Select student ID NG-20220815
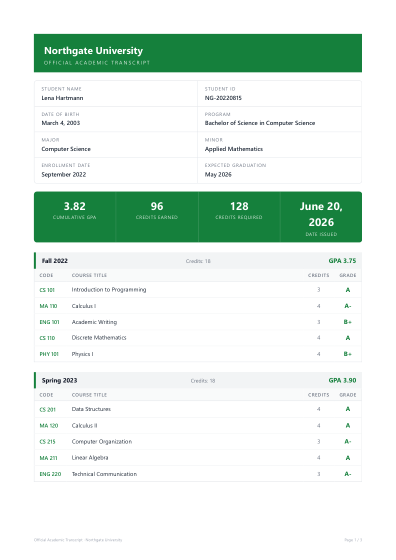Image resolution: width=396 pixels, height=560 pixels. 223,98
